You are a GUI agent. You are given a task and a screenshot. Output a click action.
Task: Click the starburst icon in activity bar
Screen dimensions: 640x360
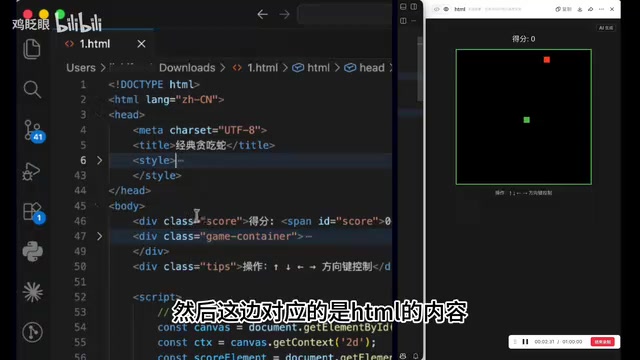(x=33, y=292)
